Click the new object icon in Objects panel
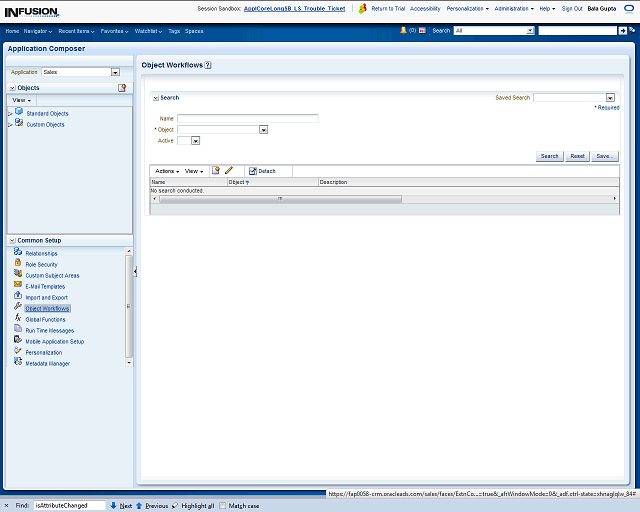The height and width of the screenshot is (512, 640). tap(122, 88)
